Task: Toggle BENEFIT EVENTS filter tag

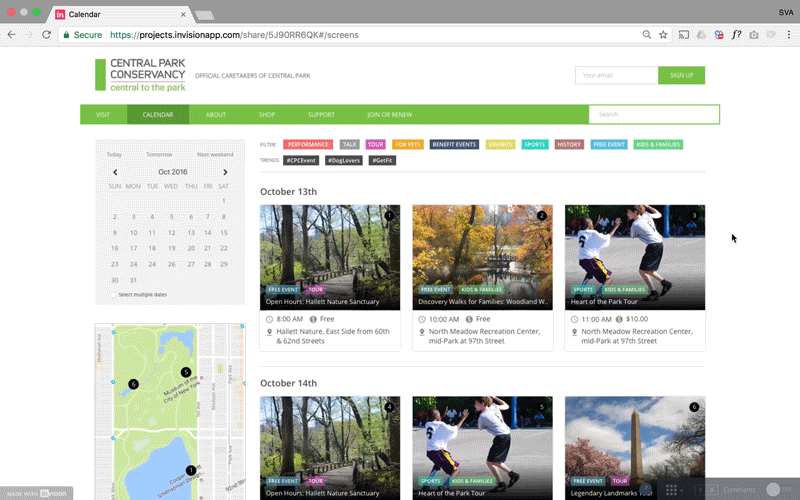Action: (x=454, y=144)
